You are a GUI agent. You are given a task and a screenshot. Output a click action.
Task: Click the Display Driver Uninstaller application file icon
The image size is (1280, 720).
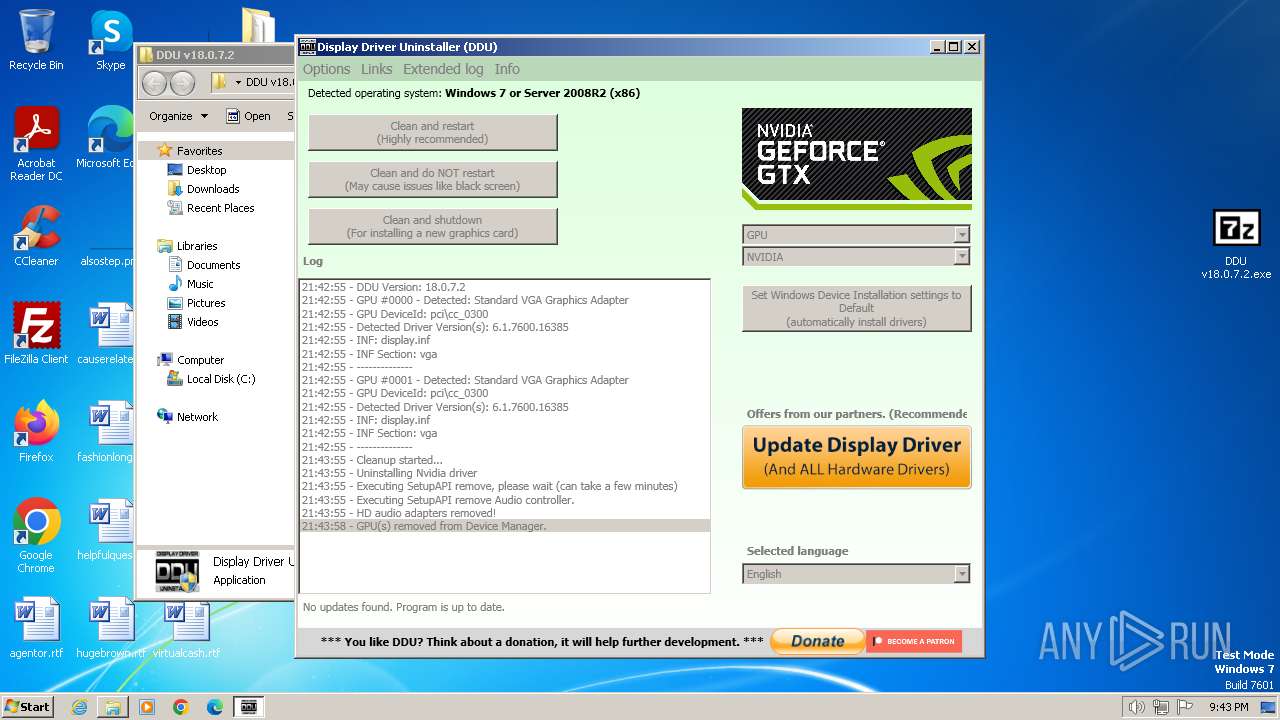tap(177, 571)
